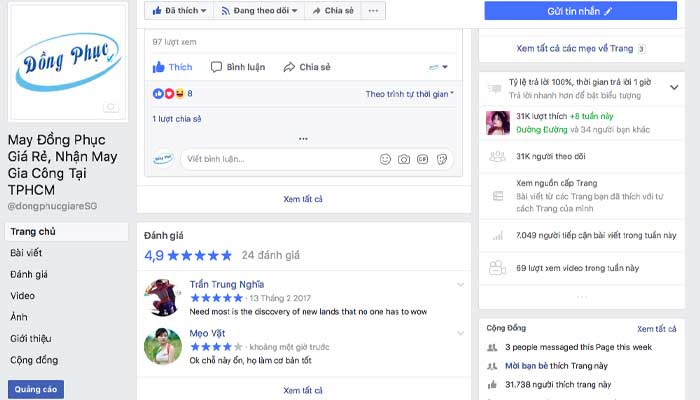Click @dongphucgiareSG page username
Viewport: 700px width, 400px height.
(x=52, y=206)
